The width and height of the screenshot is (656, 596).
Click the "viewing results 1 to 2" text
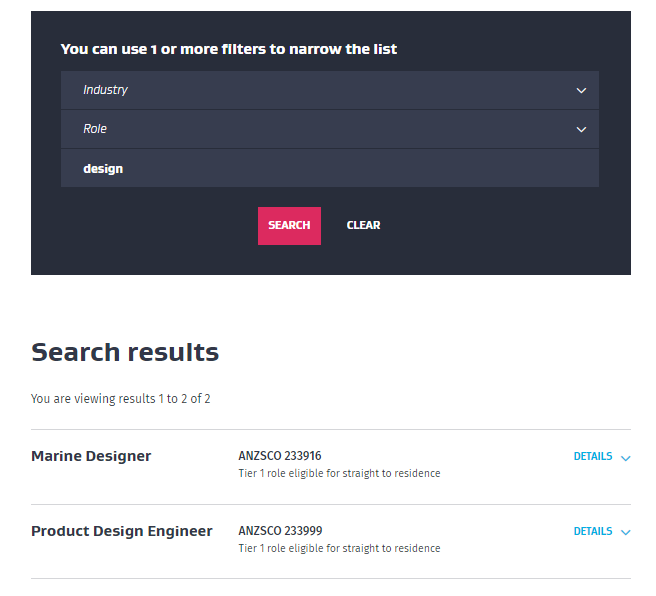pyautogui.click(x=120, y=399)
